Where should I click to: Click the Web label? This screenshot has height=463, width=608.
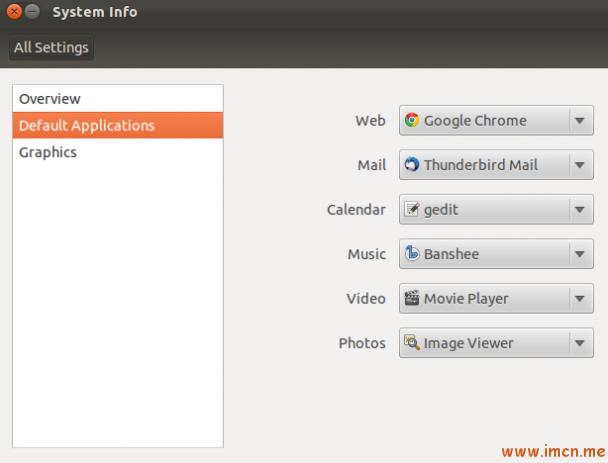point(370,121)
